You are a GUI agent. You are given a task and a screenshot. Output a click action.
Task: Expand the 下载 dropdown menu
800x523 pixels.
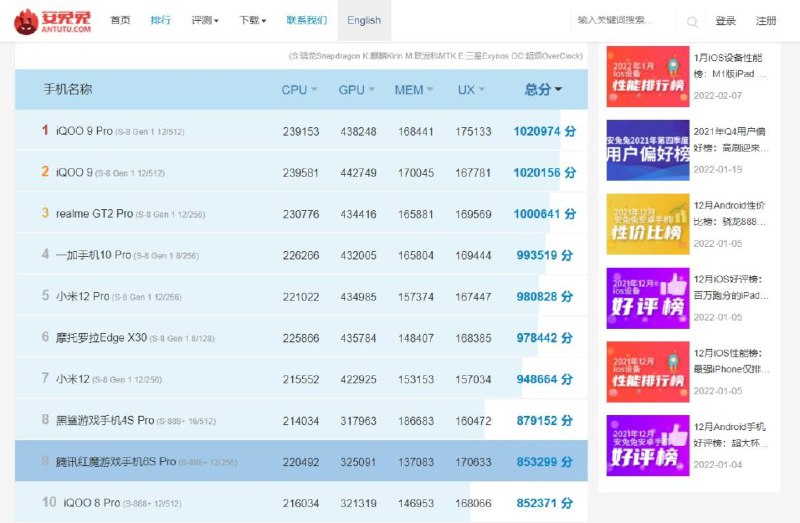253,20
